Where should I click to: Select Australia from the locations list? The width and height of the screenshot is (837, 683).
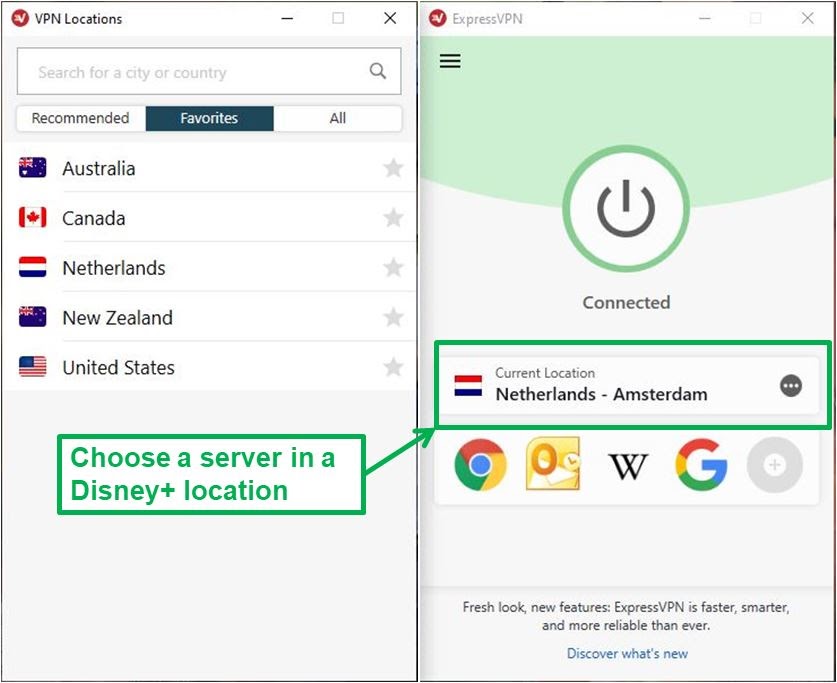[x=209, y=168]
